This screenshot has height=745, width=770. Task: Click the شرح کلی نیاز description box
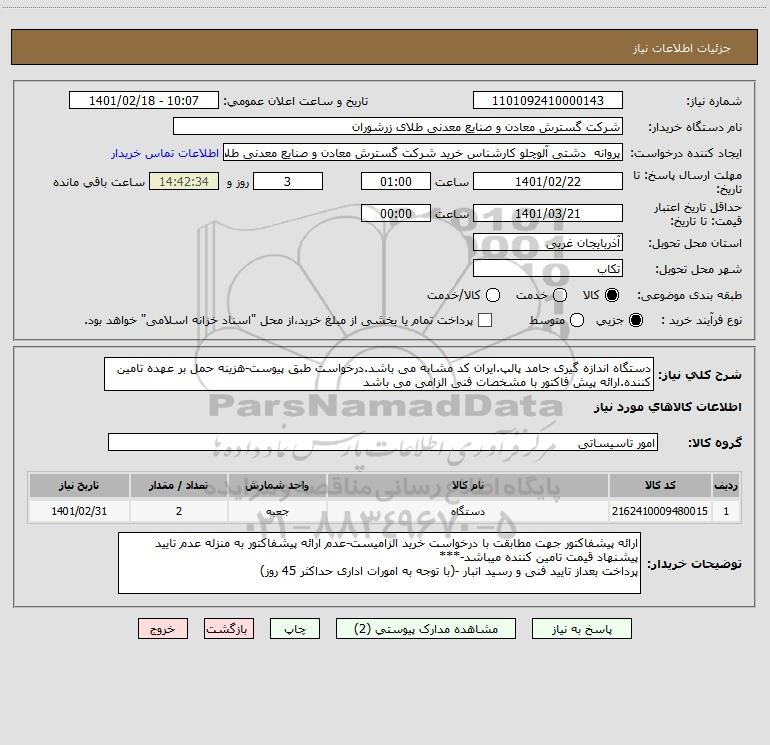point(379,375)
